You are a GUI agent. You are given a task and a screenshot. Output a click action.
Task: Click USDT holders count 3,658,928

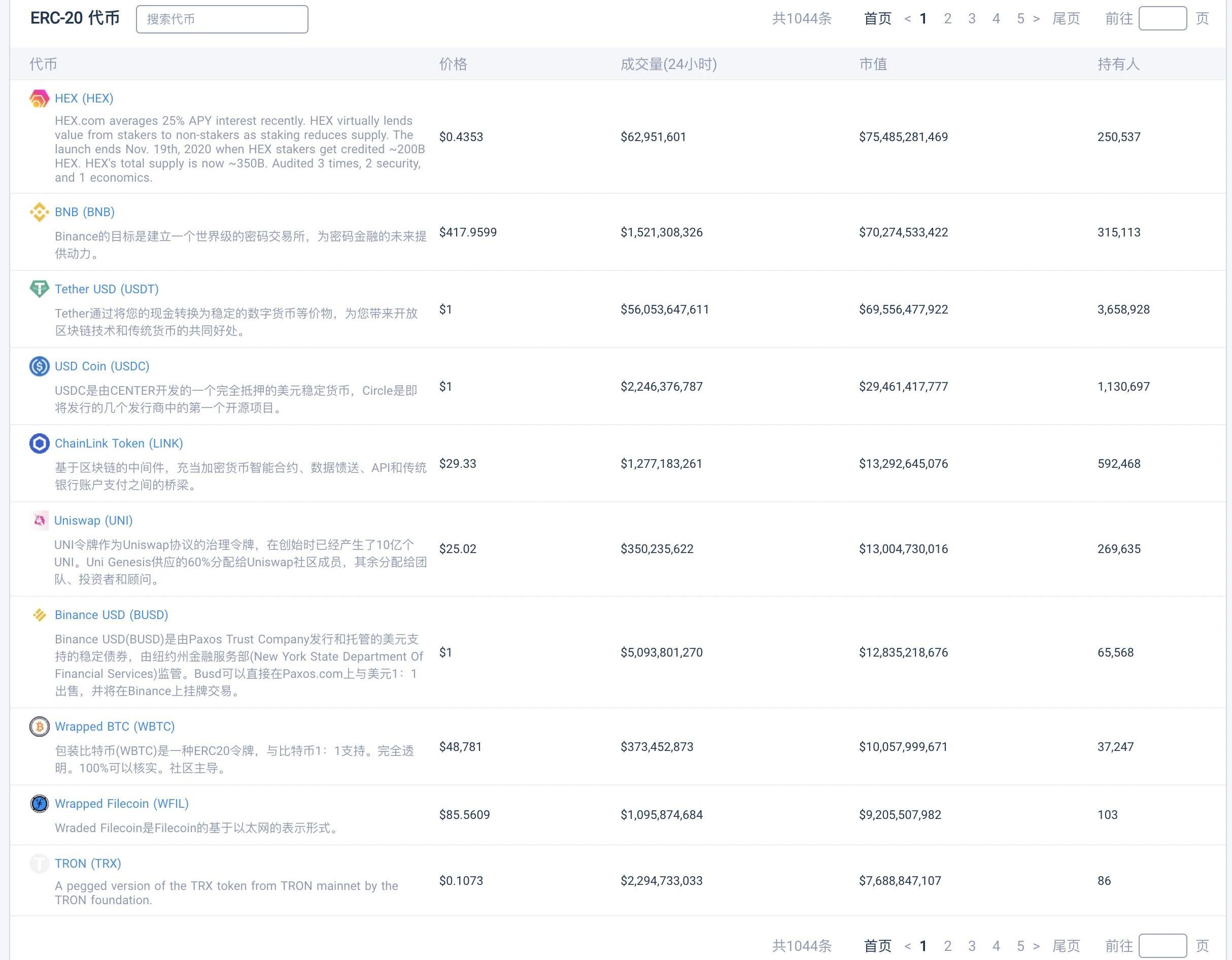(1124, 310)
